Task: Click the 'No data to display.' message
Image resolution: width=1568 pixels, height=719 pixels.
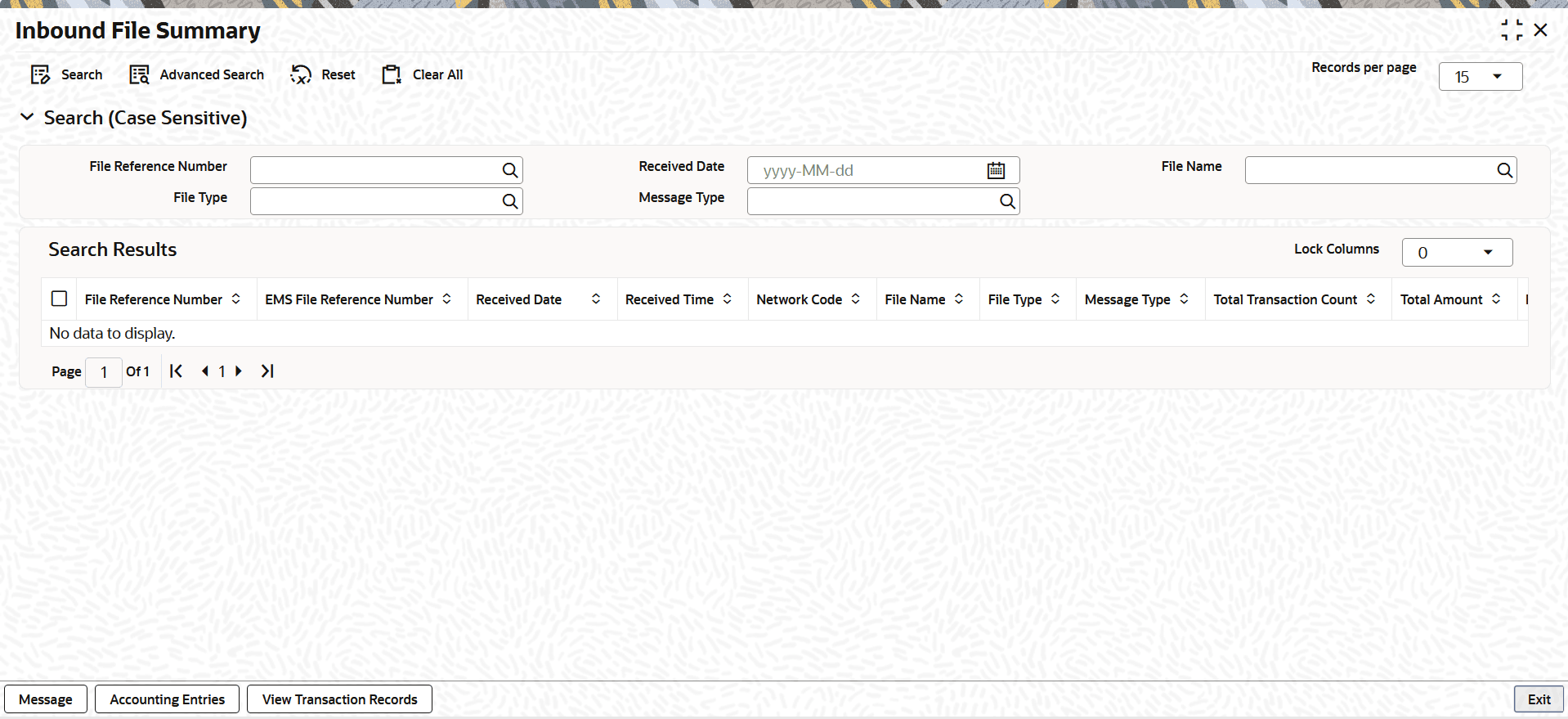Action: click(113, 334)
